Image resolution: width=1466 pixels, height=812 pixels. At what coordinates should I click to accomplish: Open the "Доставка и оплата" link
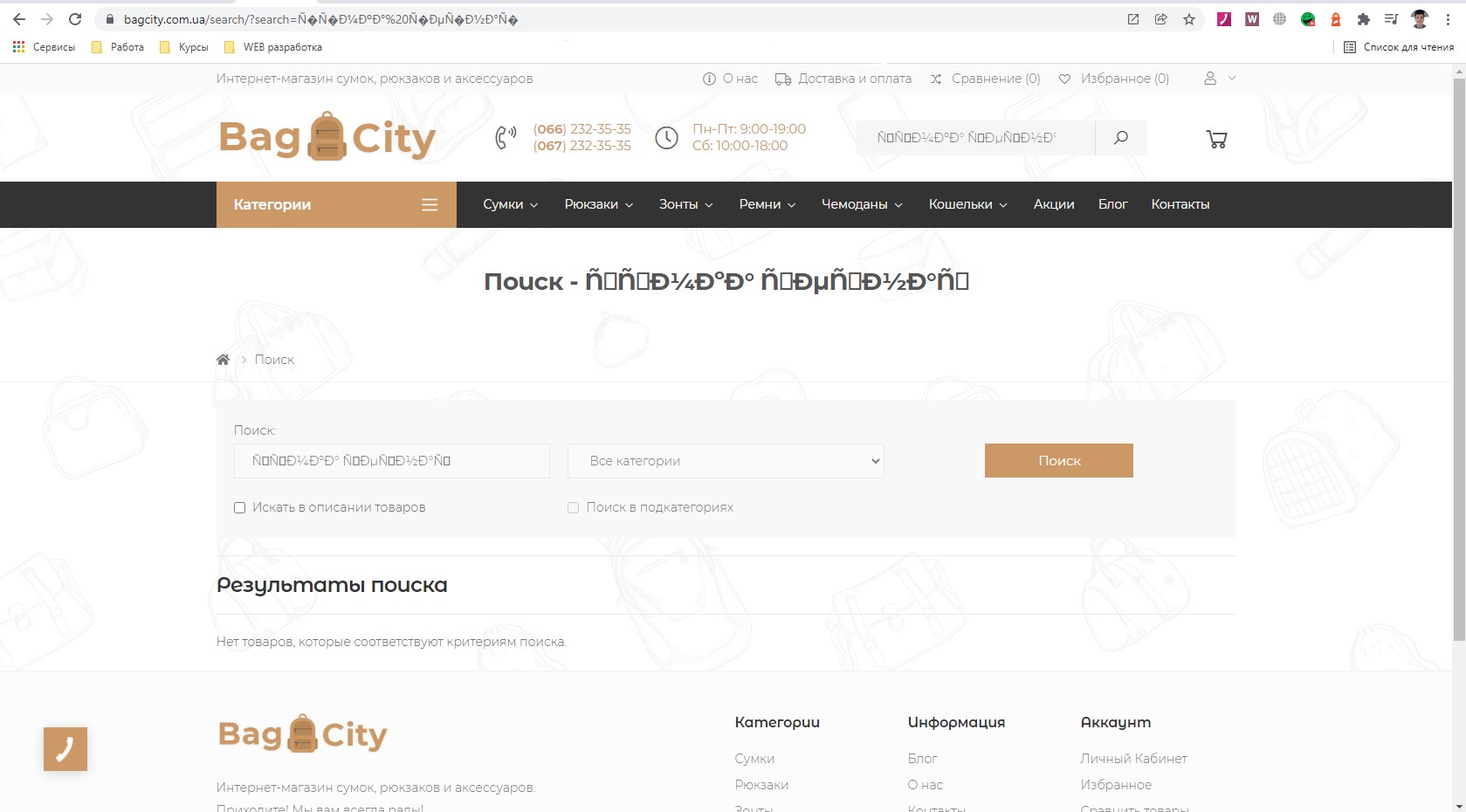pos(843,79)
